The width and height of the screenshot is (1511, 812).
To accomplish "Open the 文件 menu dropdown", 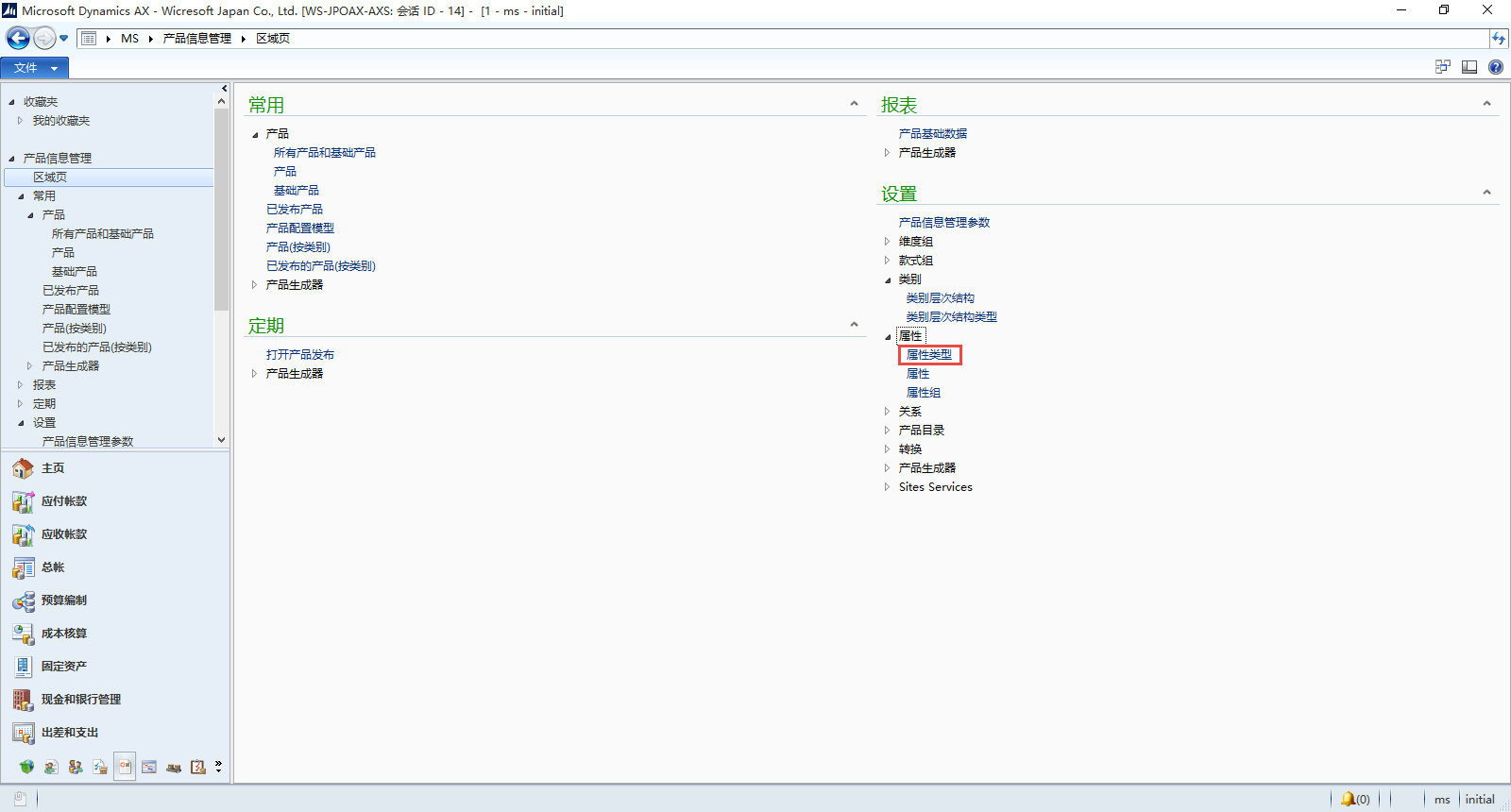I will 34,68.
